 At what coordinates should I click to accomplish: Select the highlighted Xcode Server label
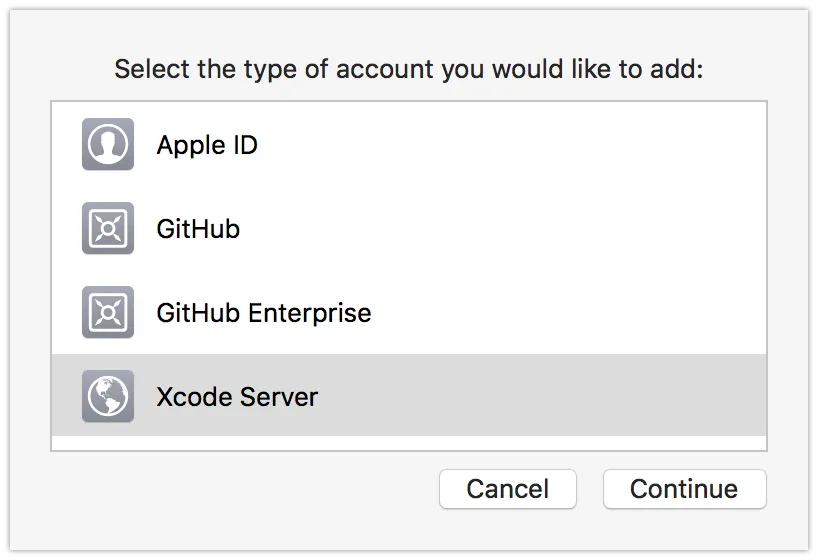pyautogui.click(x=237, y=396)
